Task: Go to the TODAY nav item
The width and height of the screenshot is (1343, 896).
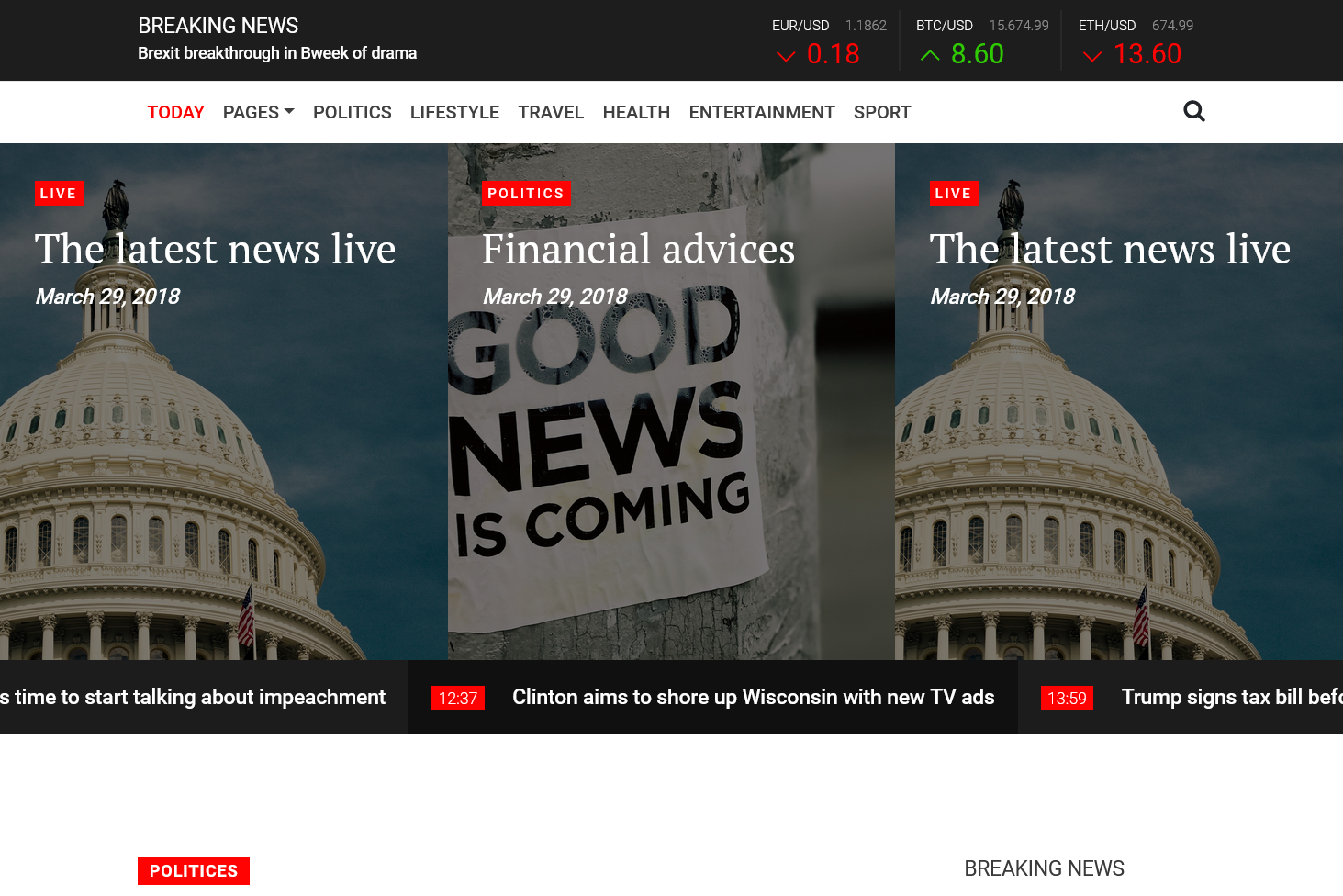Action: [x=175, y=112]
